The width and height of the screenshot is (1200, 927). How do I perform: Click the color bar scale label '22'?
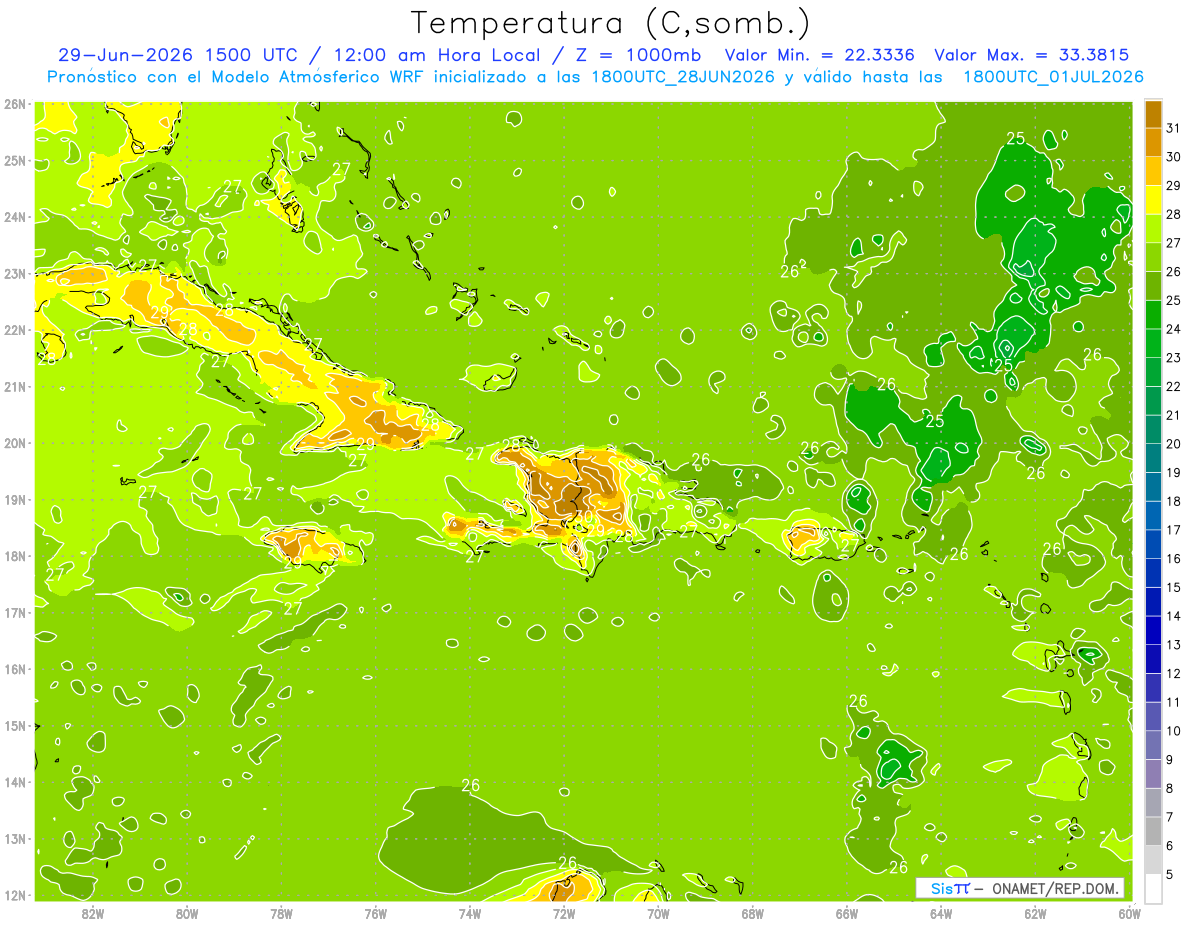[x=1174, y=386]
